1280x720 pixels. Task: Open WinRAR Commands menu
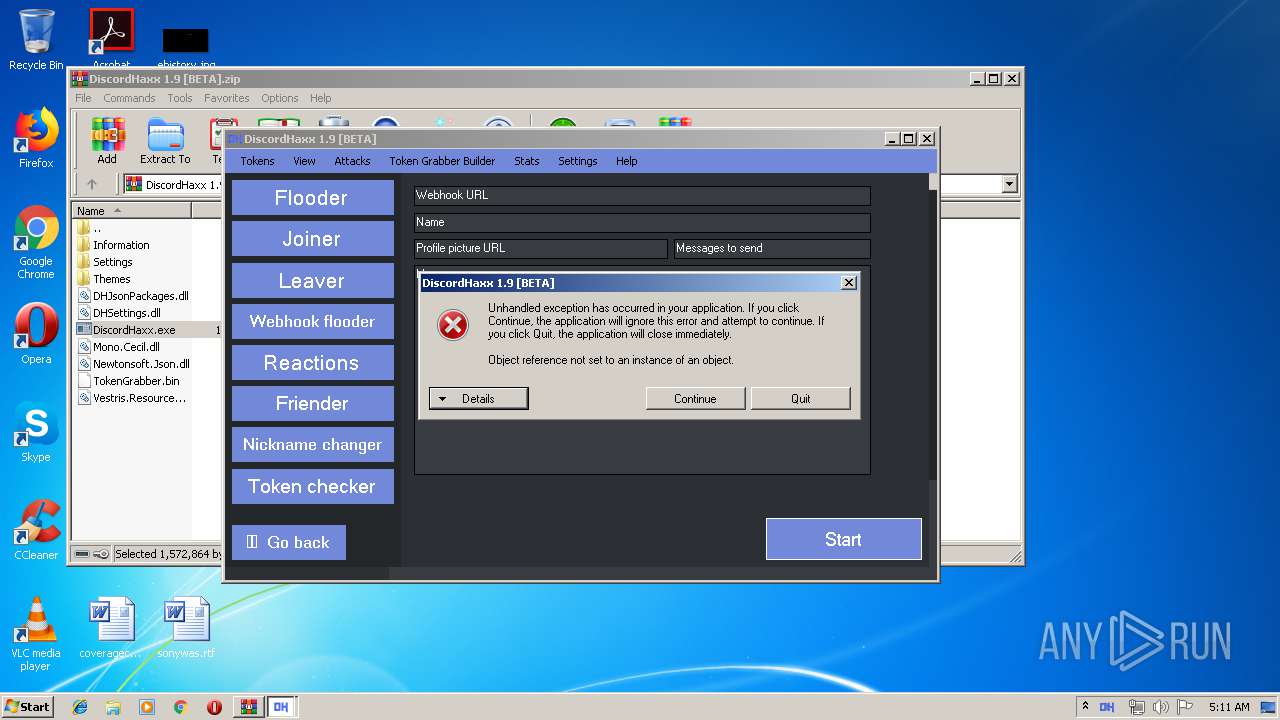click(x=129, y=98)
